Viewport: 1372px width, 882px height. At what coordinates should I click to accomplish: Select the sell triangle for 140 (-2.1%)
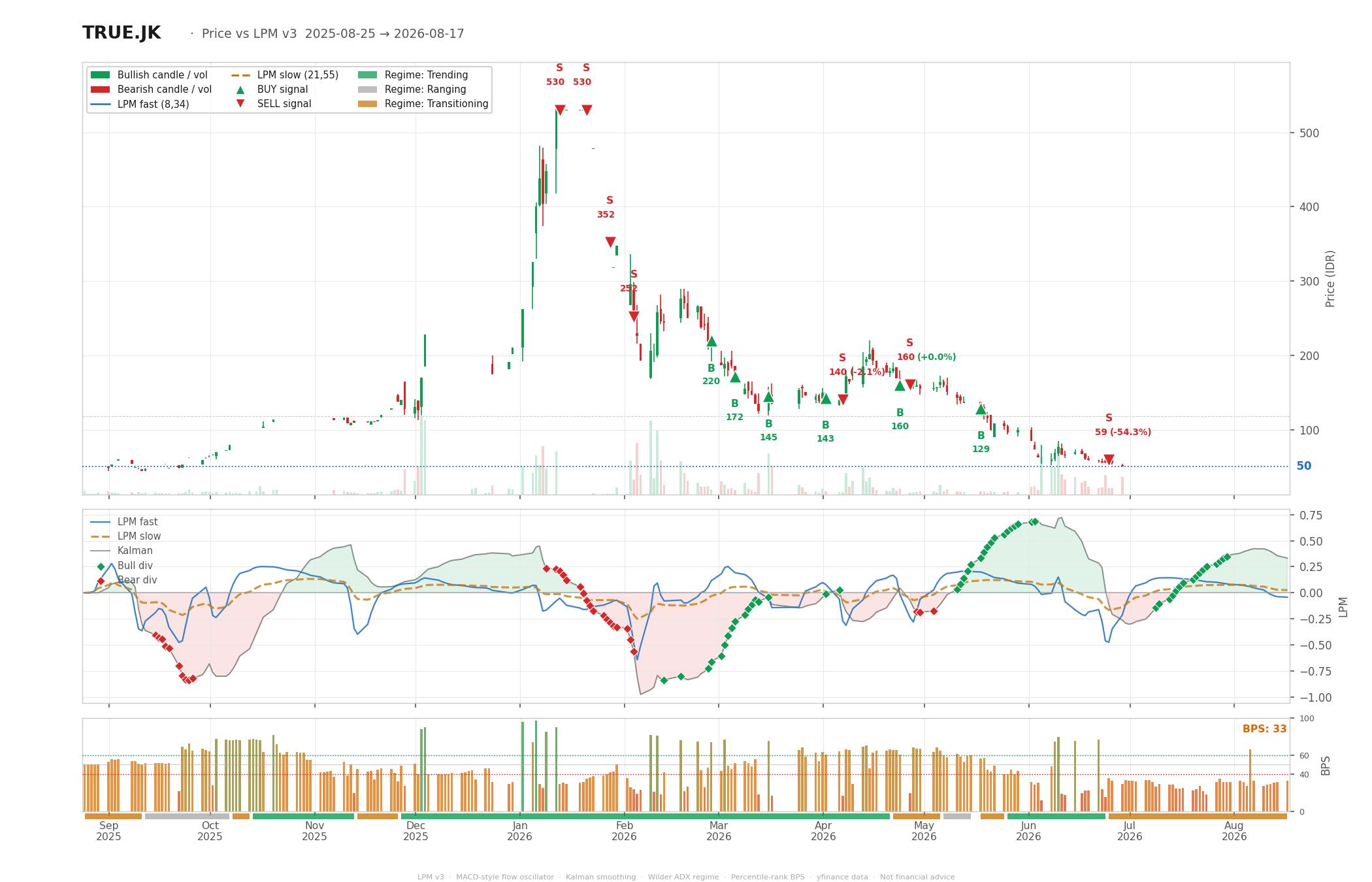coord(843,399)
